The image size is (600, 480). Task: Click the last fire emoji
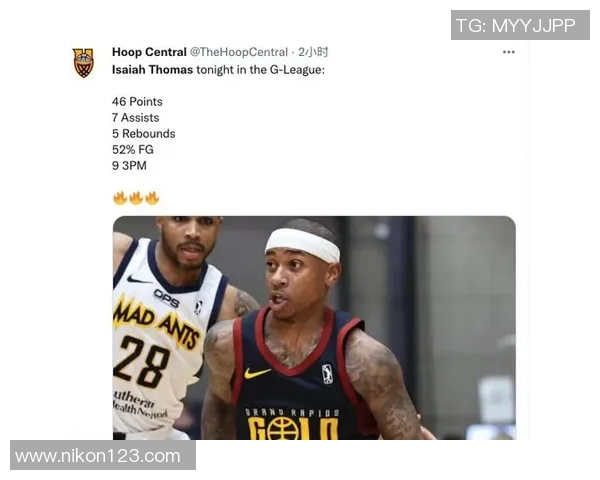[x=152, y=198]
